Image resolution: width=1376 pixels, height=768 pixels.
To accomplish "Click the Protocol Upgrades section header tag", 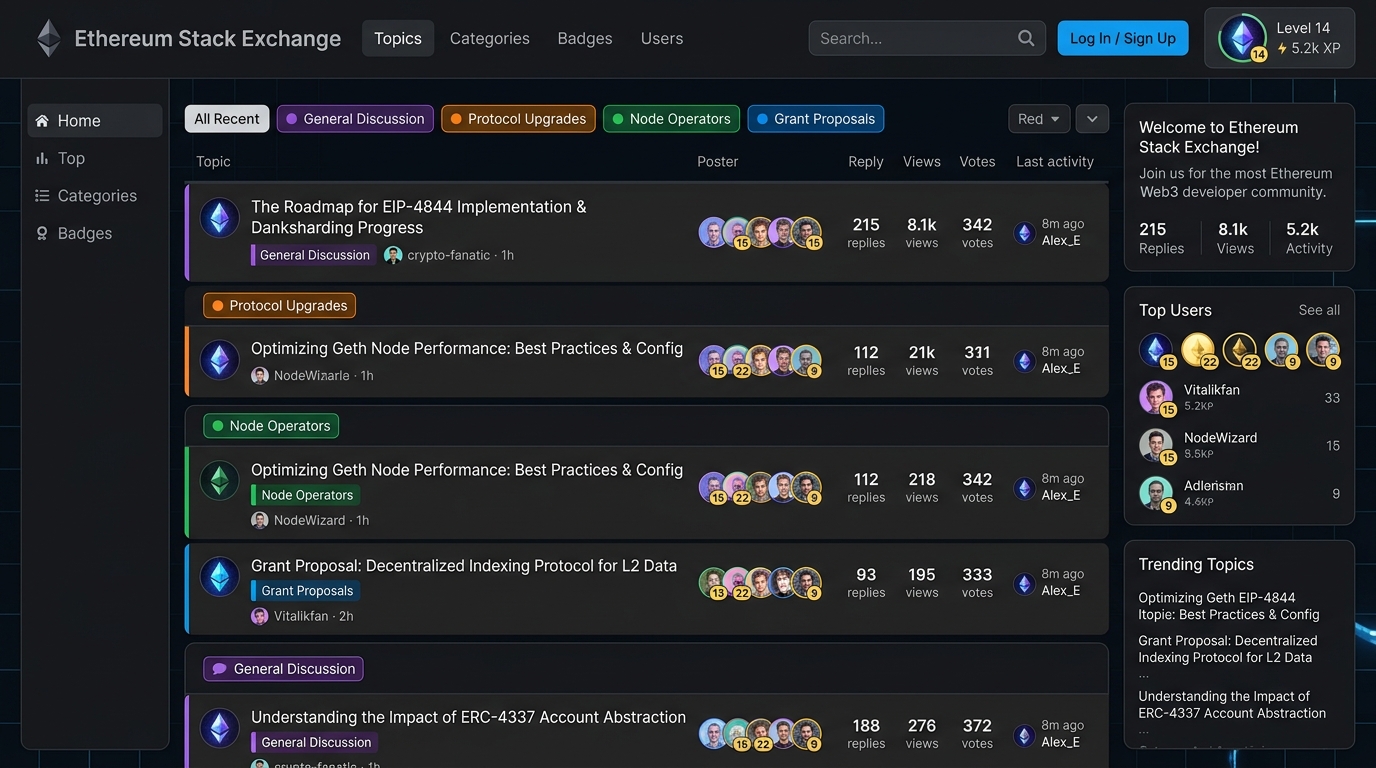I will (279, 306).
